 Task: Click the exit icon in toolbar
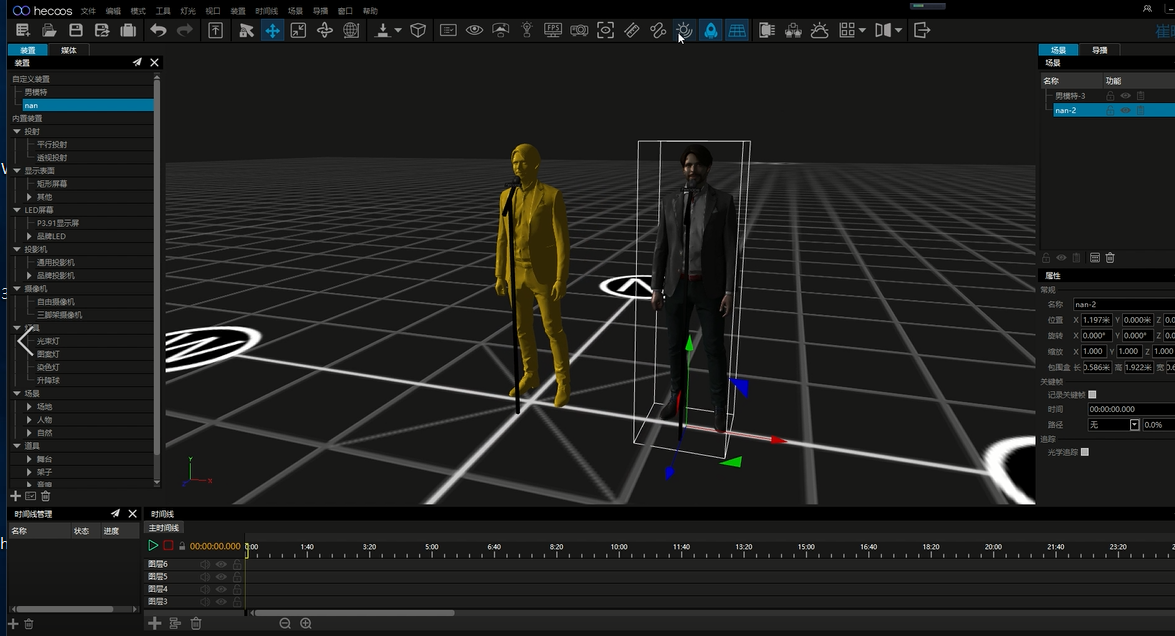922,30
